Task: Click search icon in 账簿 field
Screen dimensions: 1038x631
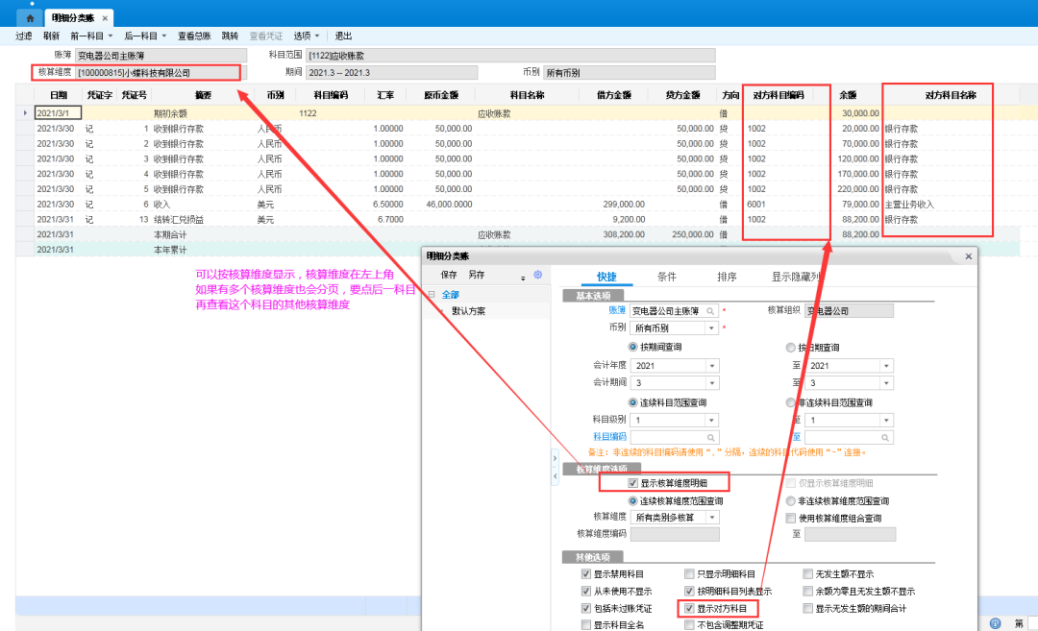Action: pos(711,311)
